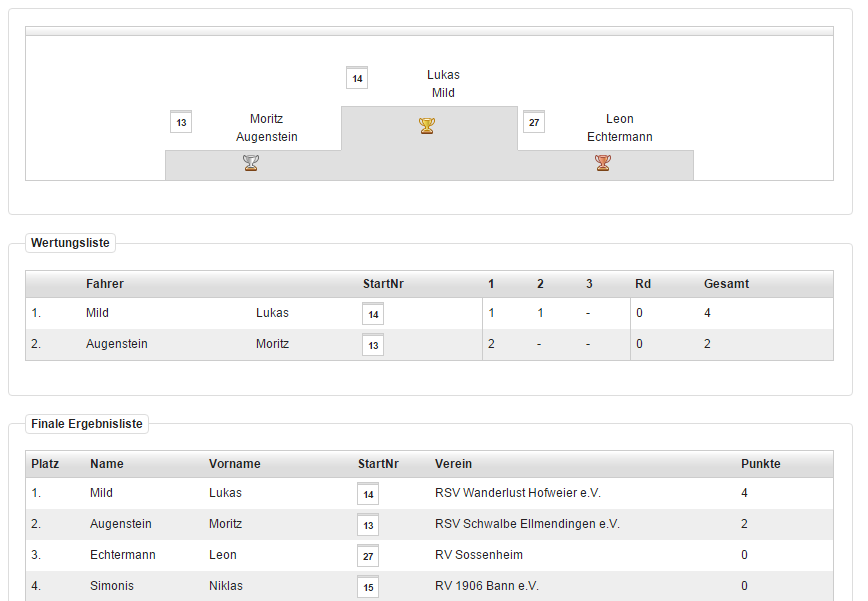868x601 pixels.
Task: Click start number 27 badge in Ergebnisliste
Action: tap(368, 556)
